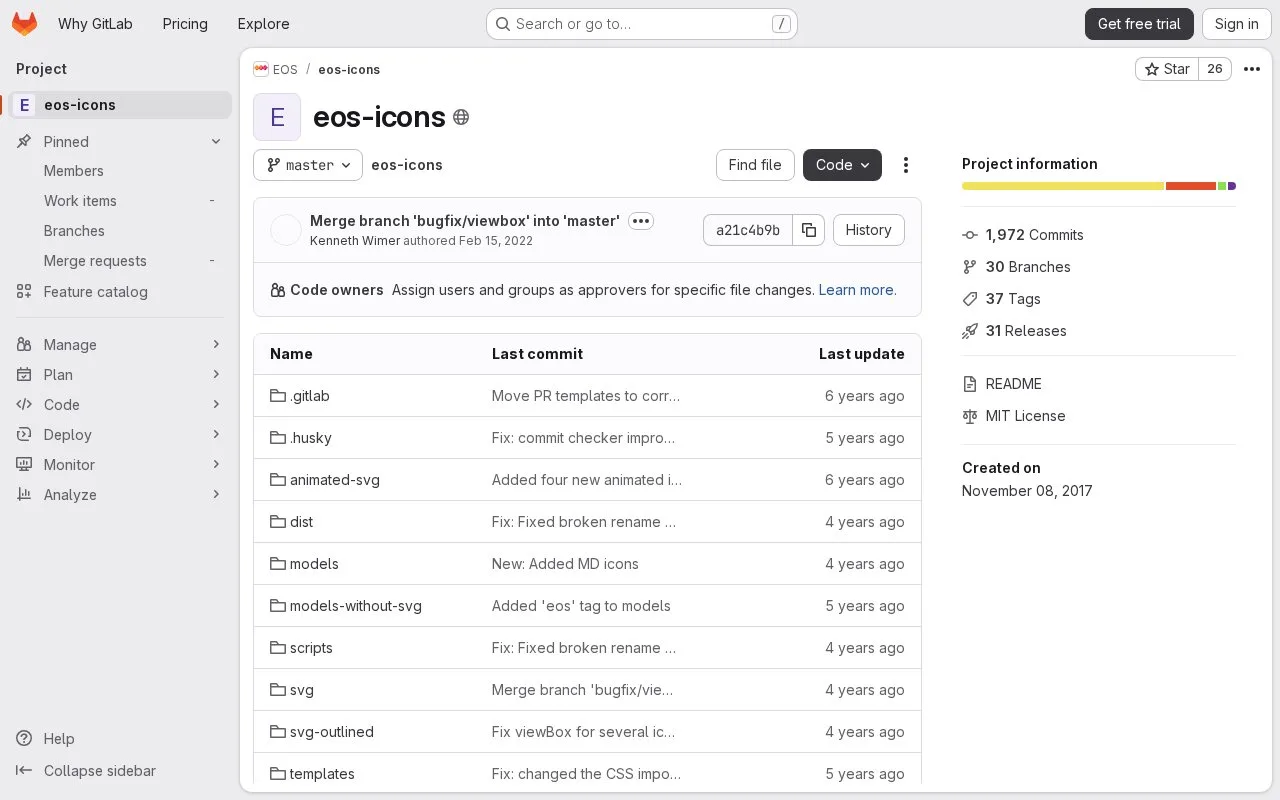Open the Code dropdown button
Viewport: 1280px width, 800px height.
tap(842, 165)
